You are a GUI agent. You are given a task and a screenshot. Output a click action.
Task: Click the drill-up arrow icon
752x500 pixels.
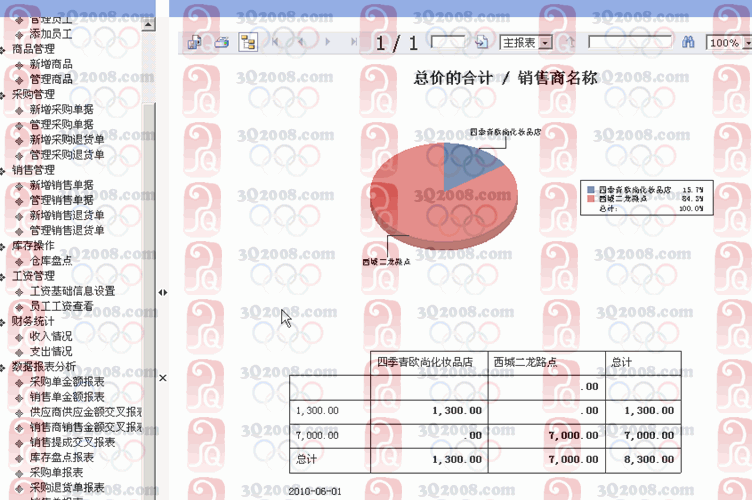click(570, 42)
